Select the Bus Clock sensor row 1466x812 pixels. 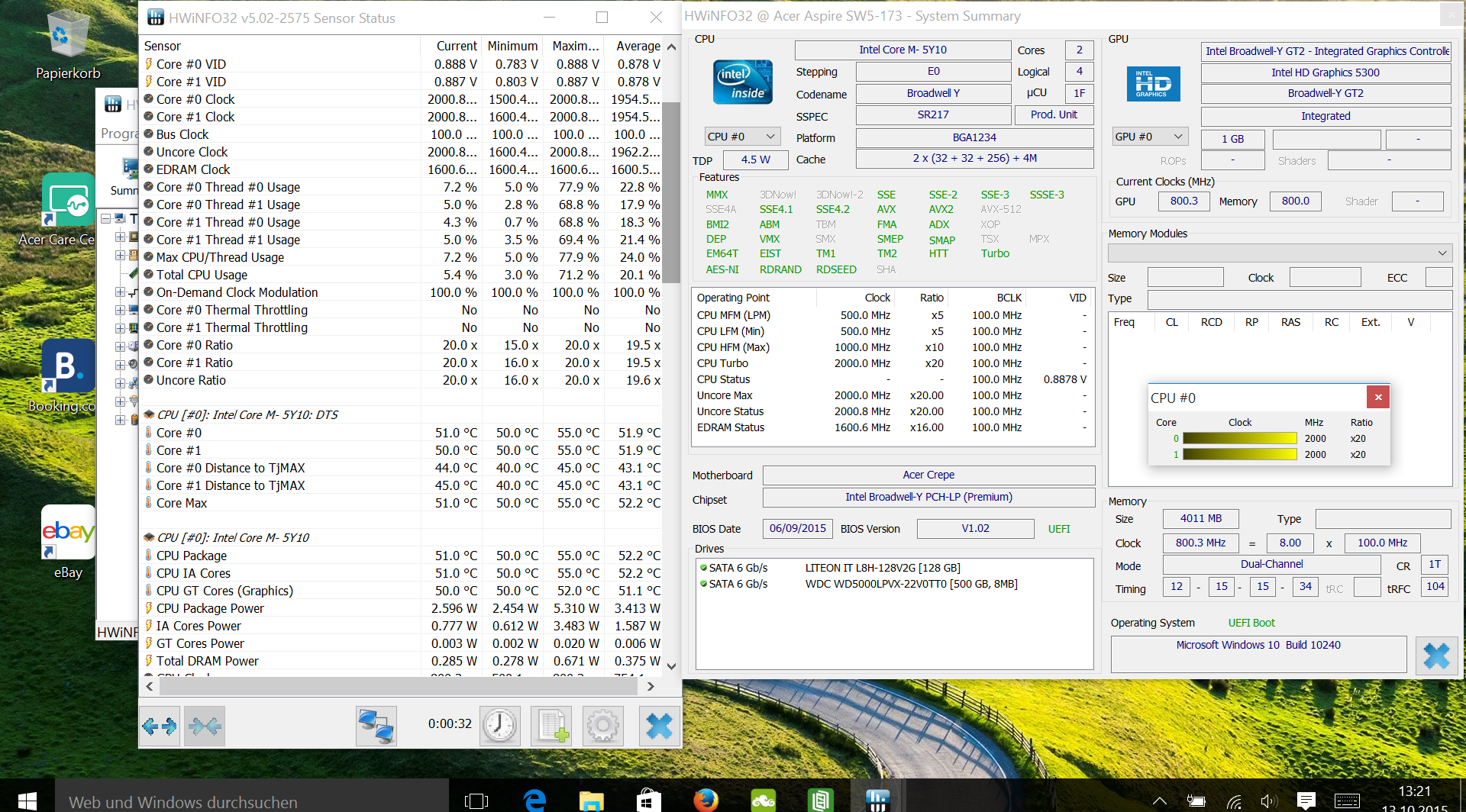click(402, 134)
